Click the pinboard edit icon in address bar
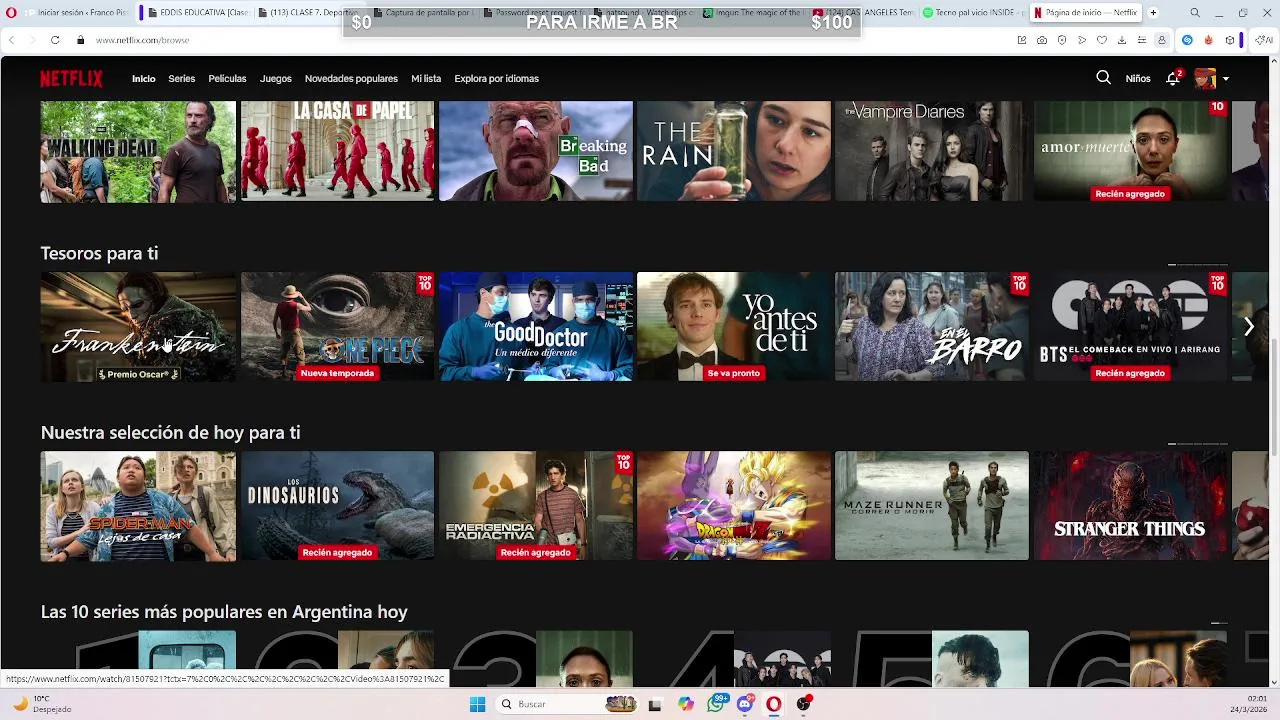1280x720 pixels. click(1022, 40)
